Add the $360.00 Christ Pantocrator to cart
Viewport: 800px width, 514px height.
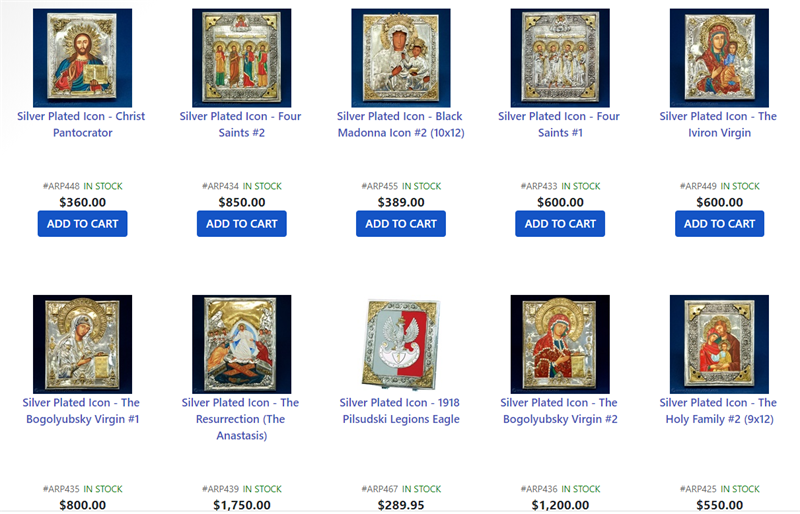82,224
